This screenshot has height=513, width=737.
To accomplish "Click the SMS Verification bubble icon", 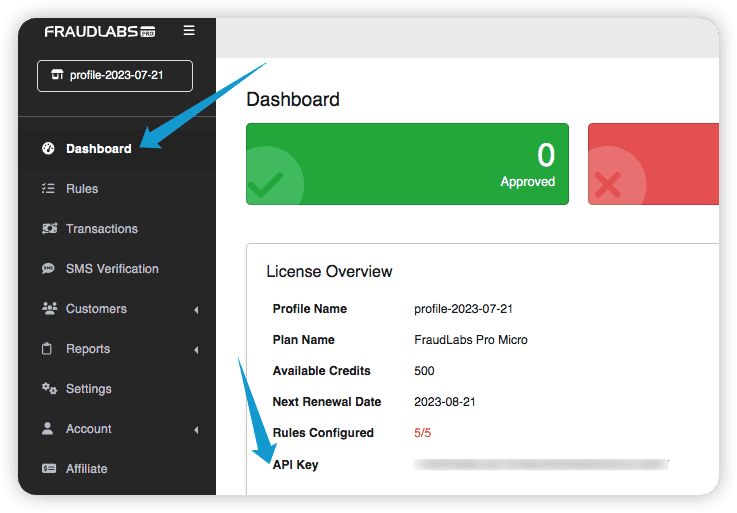I will coord(48,268).
